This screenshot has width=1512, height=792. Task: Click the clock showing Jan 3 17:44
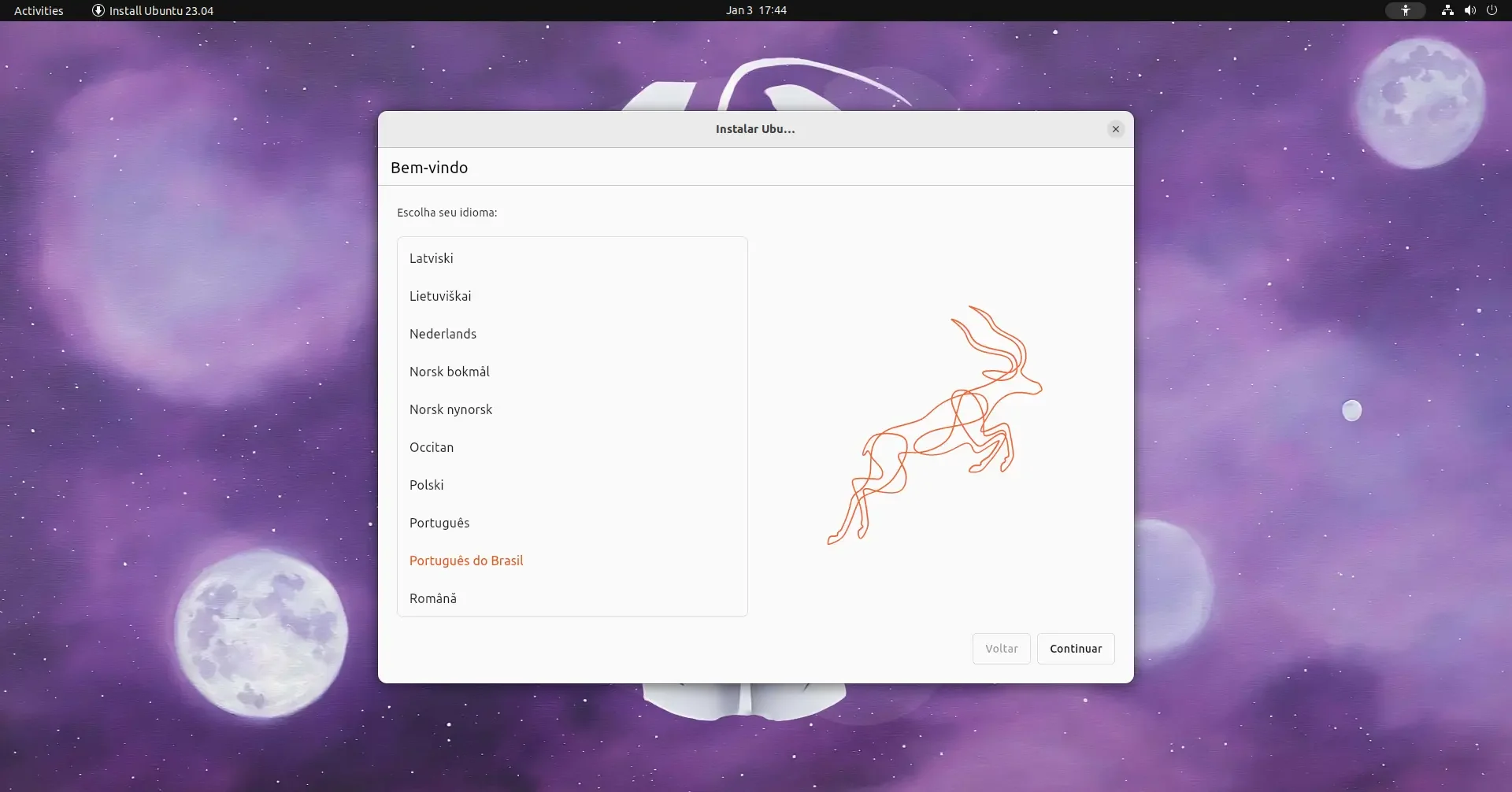click(x=756, y=10)
